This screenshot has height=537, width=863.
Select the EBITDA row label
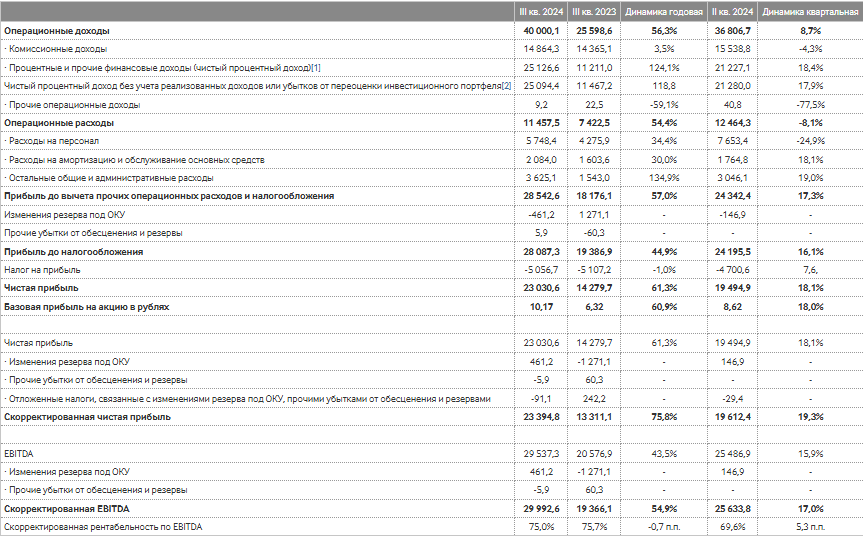click(18, 453)
